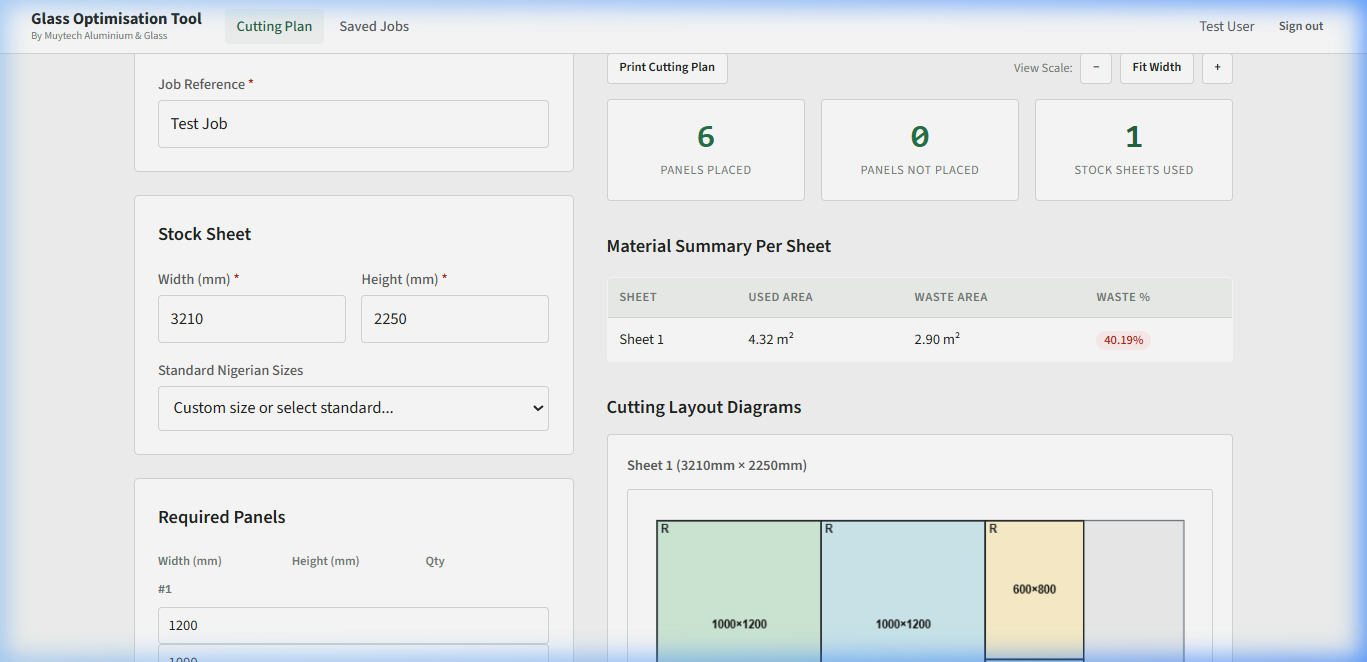This screenshot has width=1367, height=662.
Task: Click the stock sheet Height input 2250
Action: pos(455,319)
